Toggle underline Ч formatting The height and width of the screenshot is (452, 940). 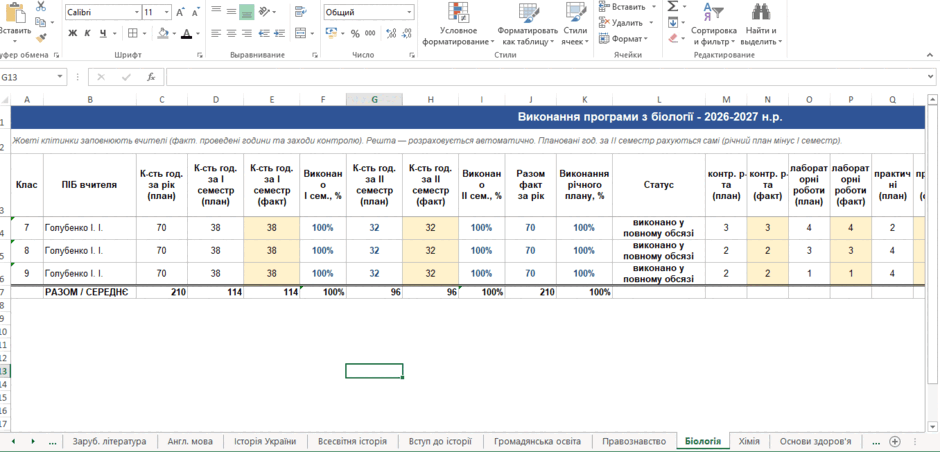coord(103,33)
